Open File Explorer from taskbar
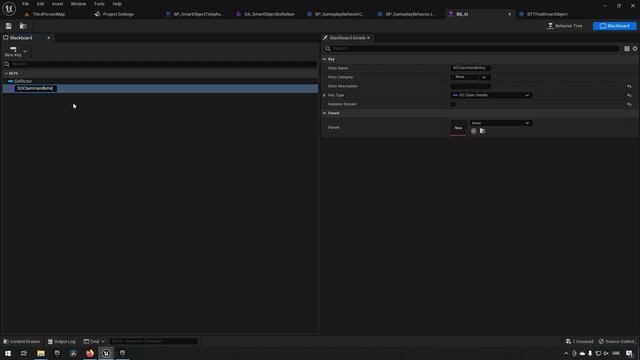 click(x=41, y=353)
